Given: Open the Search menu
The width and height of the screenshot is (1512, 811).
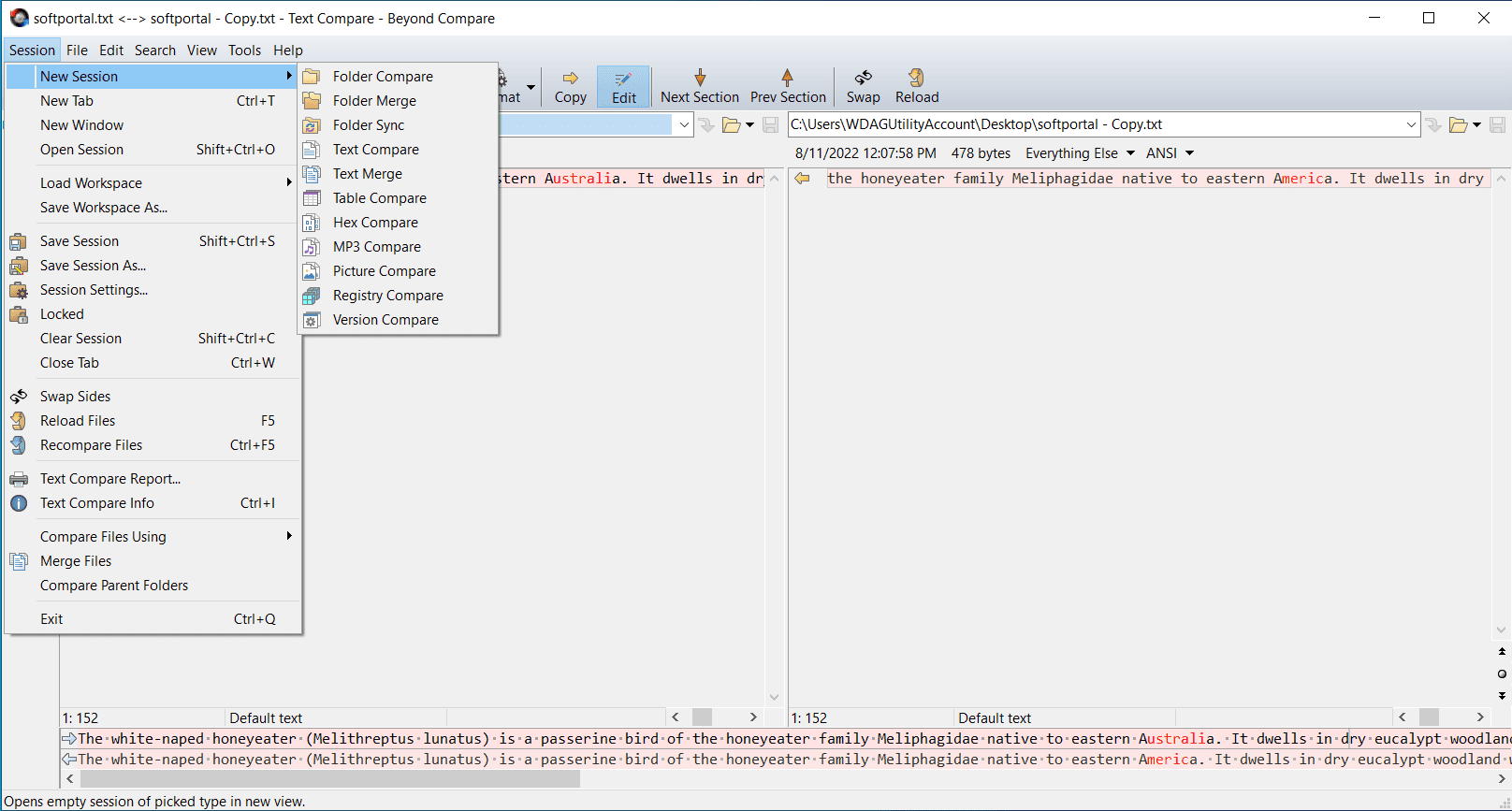Looking at the screenshot, I should coord(154,51).
